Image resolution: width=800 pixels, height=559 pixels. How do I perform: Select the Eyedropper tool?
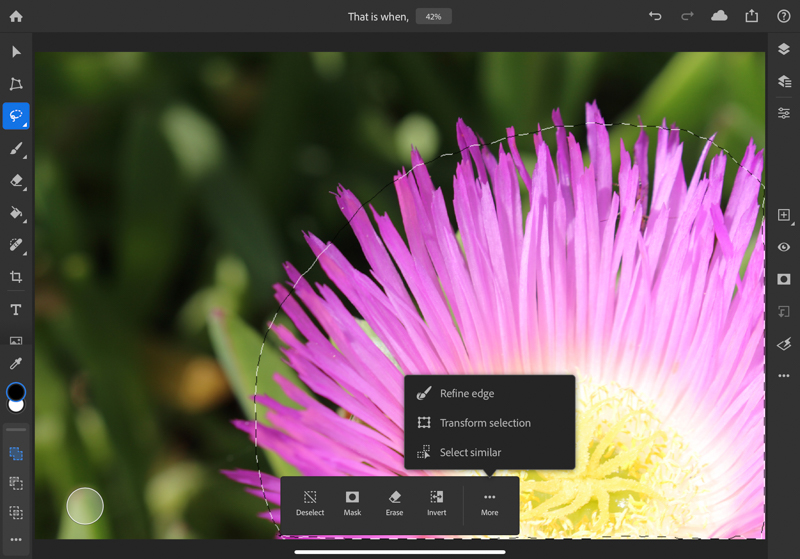pyautogui.click(x=16, y=364)
